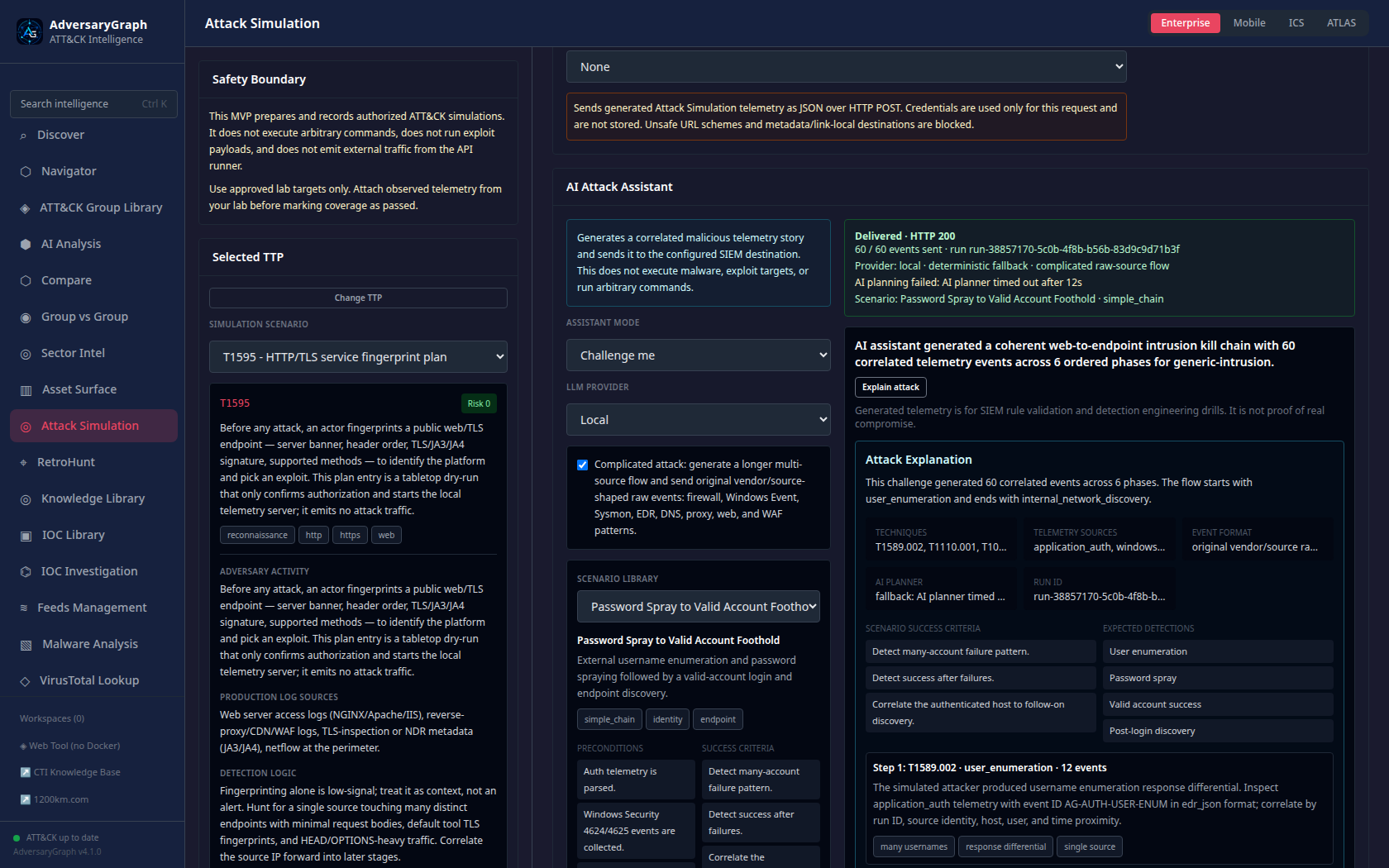
Task: Click the Valid account success row
Action: (x=1218, y=704)
